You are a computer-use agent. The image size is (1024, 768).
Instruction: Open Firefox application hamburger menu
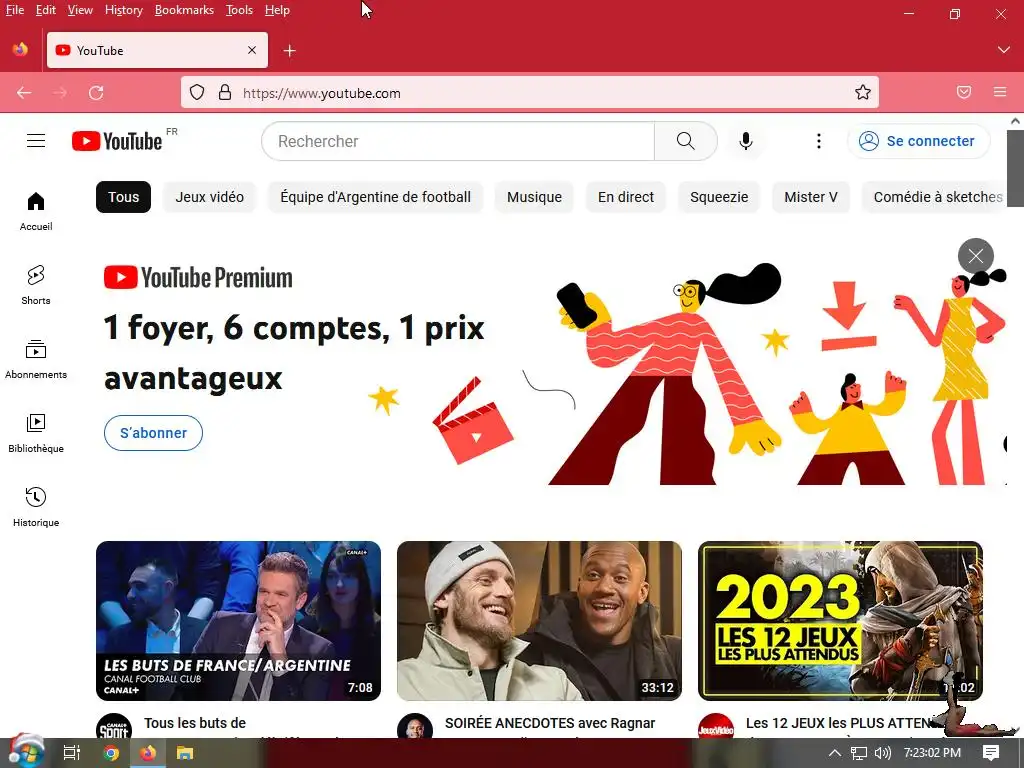1000,93
